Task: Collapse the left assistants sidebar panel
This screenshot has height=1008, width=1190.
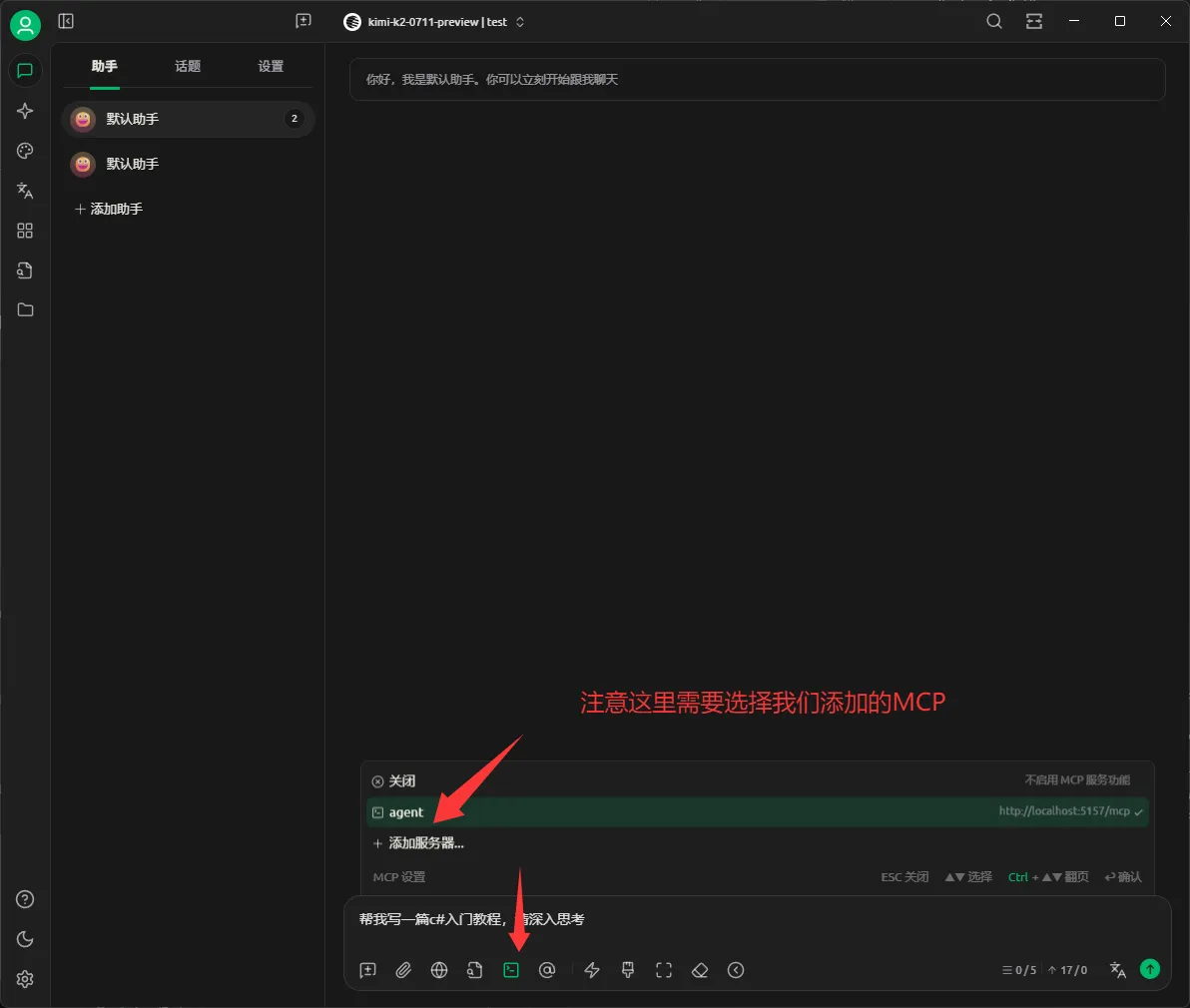Action: pyautogui.click(x=66, y=21)
